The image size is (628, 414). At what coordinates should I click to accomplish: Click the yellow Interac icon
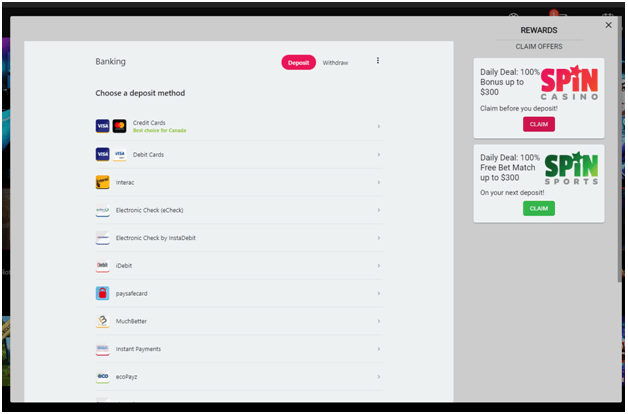pyautogui.click(x=103, y=182)
